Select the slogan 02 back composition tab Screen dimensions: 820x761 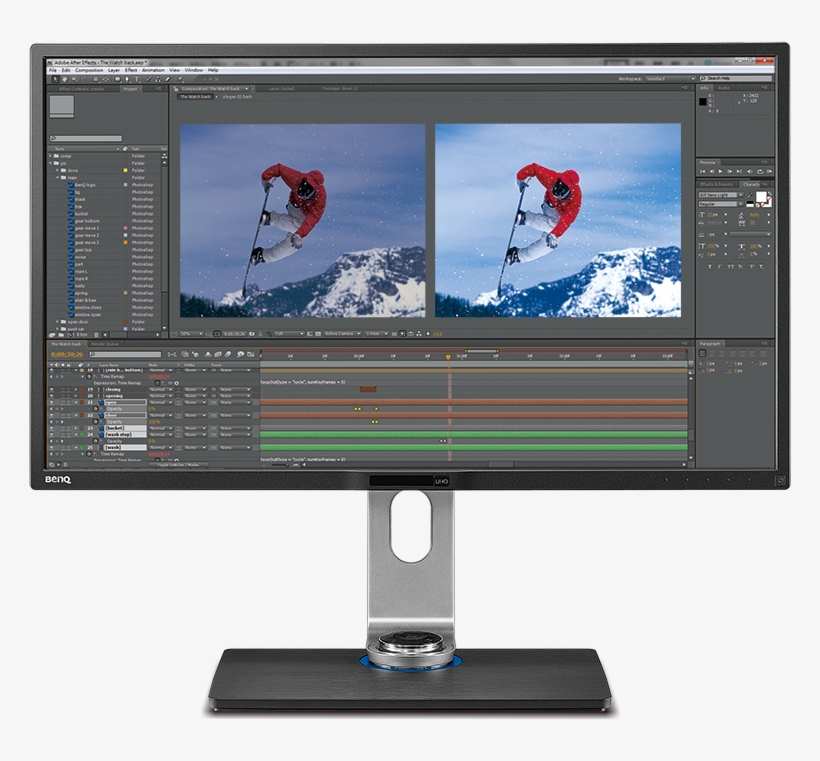(x=236, y=97)
